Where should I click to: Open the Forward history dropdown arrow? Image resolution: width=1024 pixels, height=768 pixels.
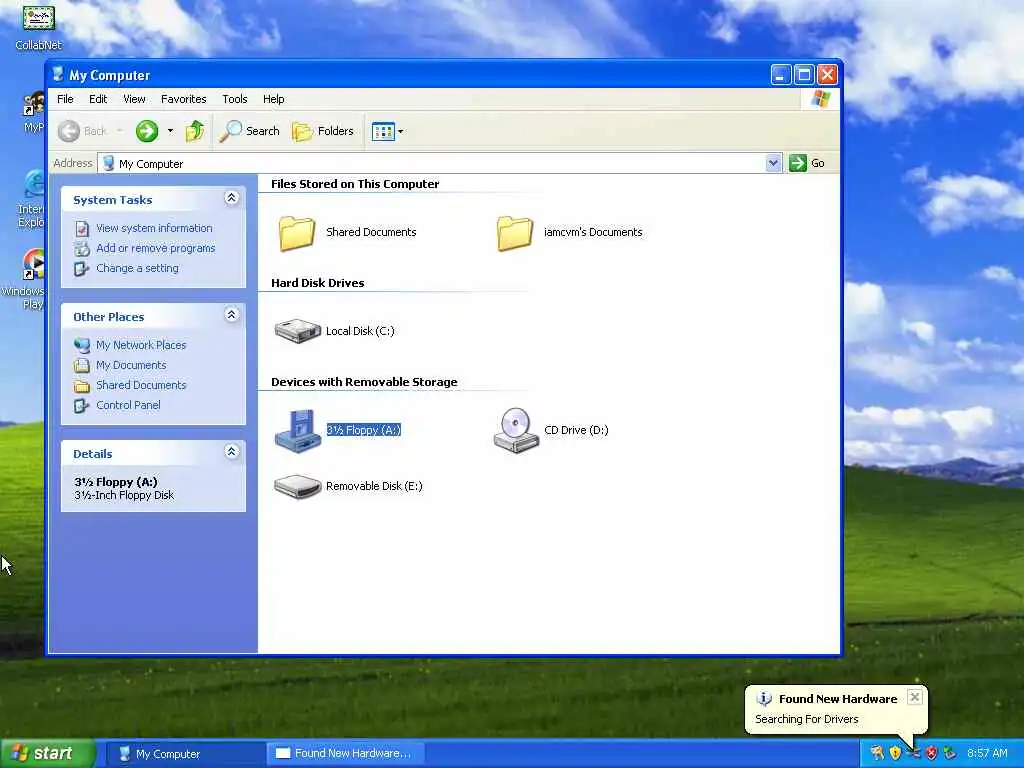tap(170, 131)
